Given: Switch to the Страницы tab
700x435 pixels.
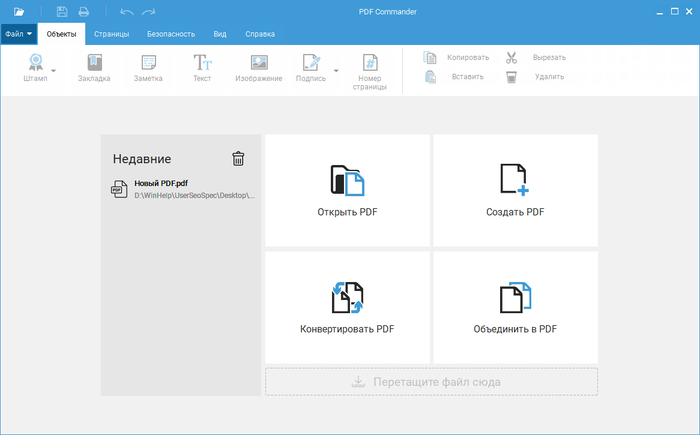Looking at the screenshot, I should tap(111, 33).
